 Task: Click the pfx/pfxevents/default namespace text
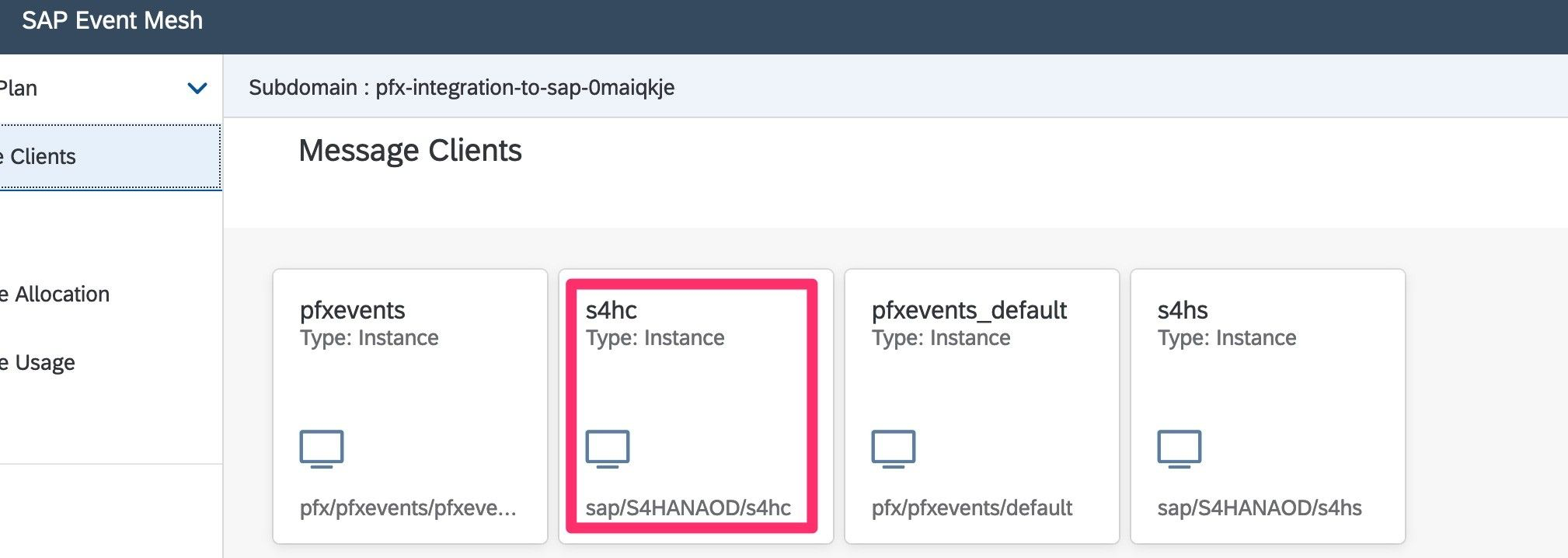click(972, 507)
